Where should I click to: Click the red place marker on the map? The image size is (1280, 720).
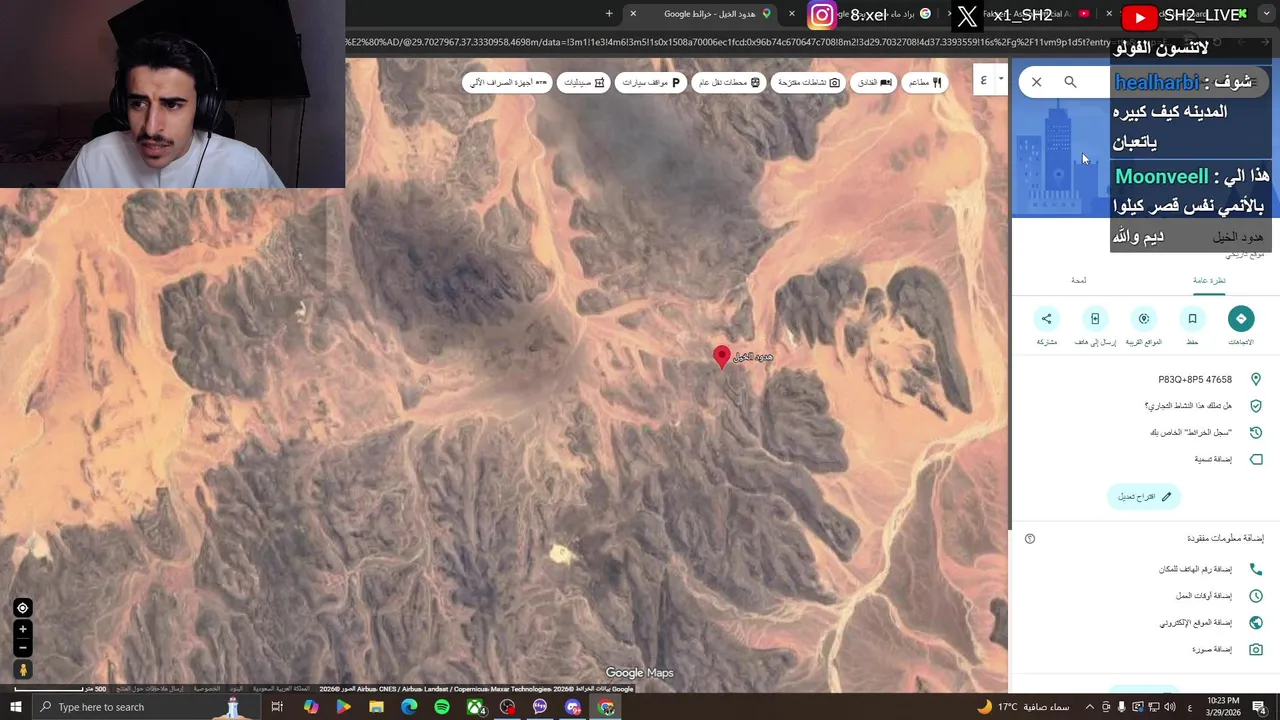(722, 357)
